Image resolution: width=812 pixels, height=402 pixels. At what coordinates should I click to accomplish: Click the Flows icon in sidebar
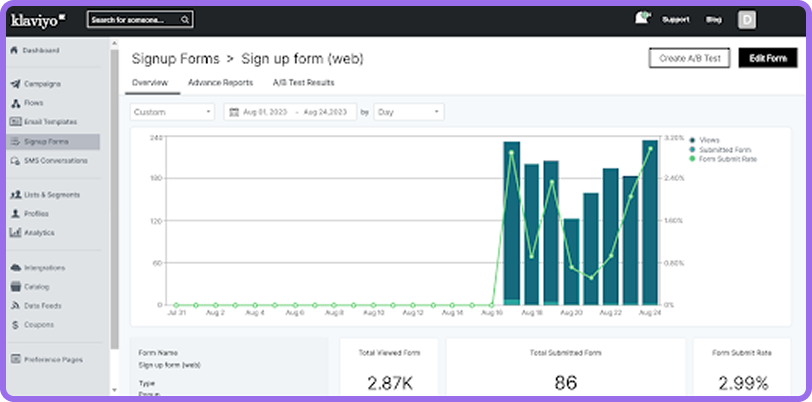point(15,103)
